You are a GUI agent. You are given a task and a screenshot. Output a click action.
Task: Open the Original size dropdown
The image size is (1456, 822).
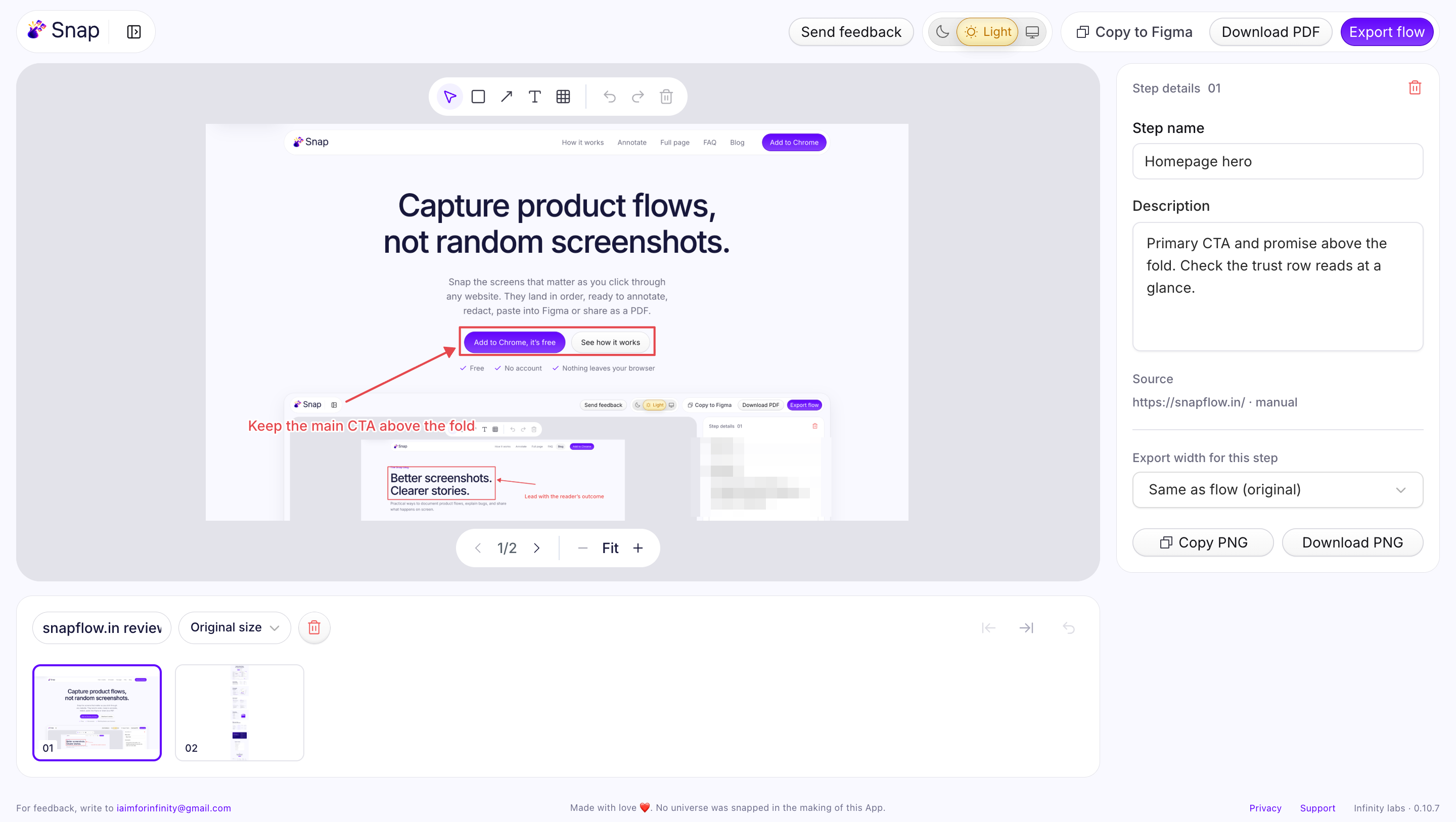(x=235, y=627)
